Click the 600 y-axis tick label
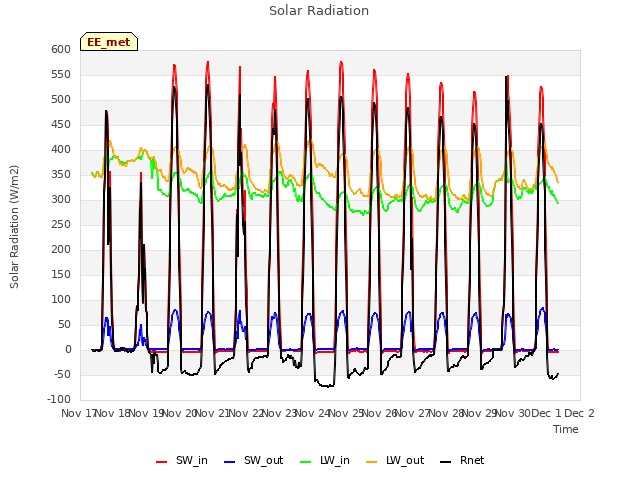 tap(61, 49)
